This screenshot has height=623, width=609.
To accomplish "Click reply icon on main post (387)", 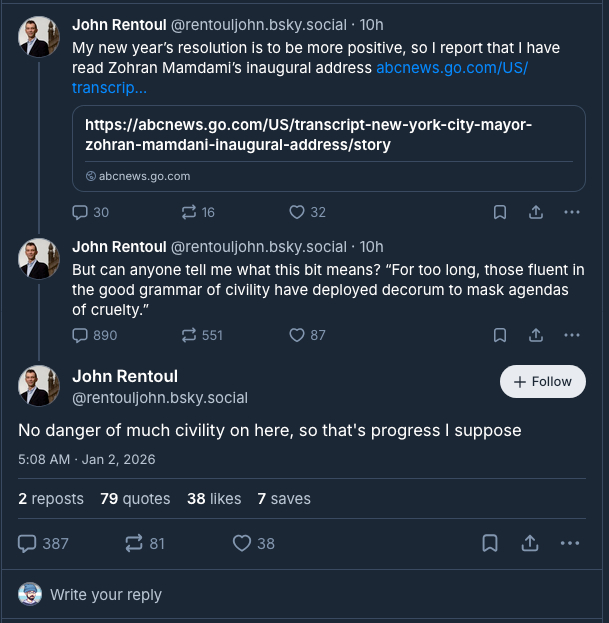I will pos(28,543).
